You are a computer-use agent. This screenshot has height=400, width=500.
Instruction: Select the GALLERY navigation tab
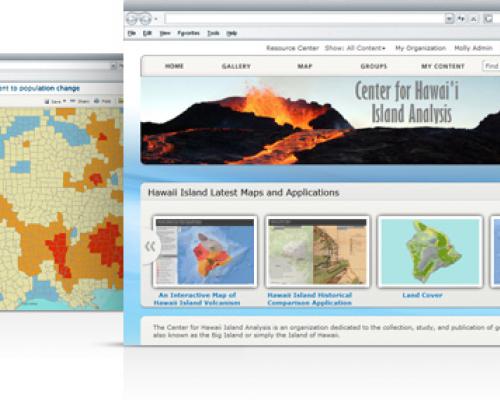[236, 66]
